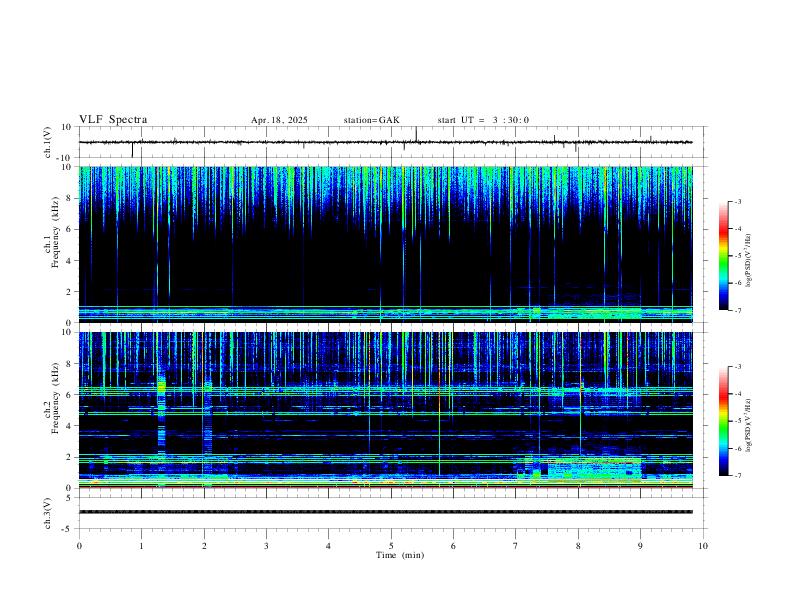This screenshot has height=612, width=792.
Task: Click time axis tick label "7"
Action: pos(516,546)
